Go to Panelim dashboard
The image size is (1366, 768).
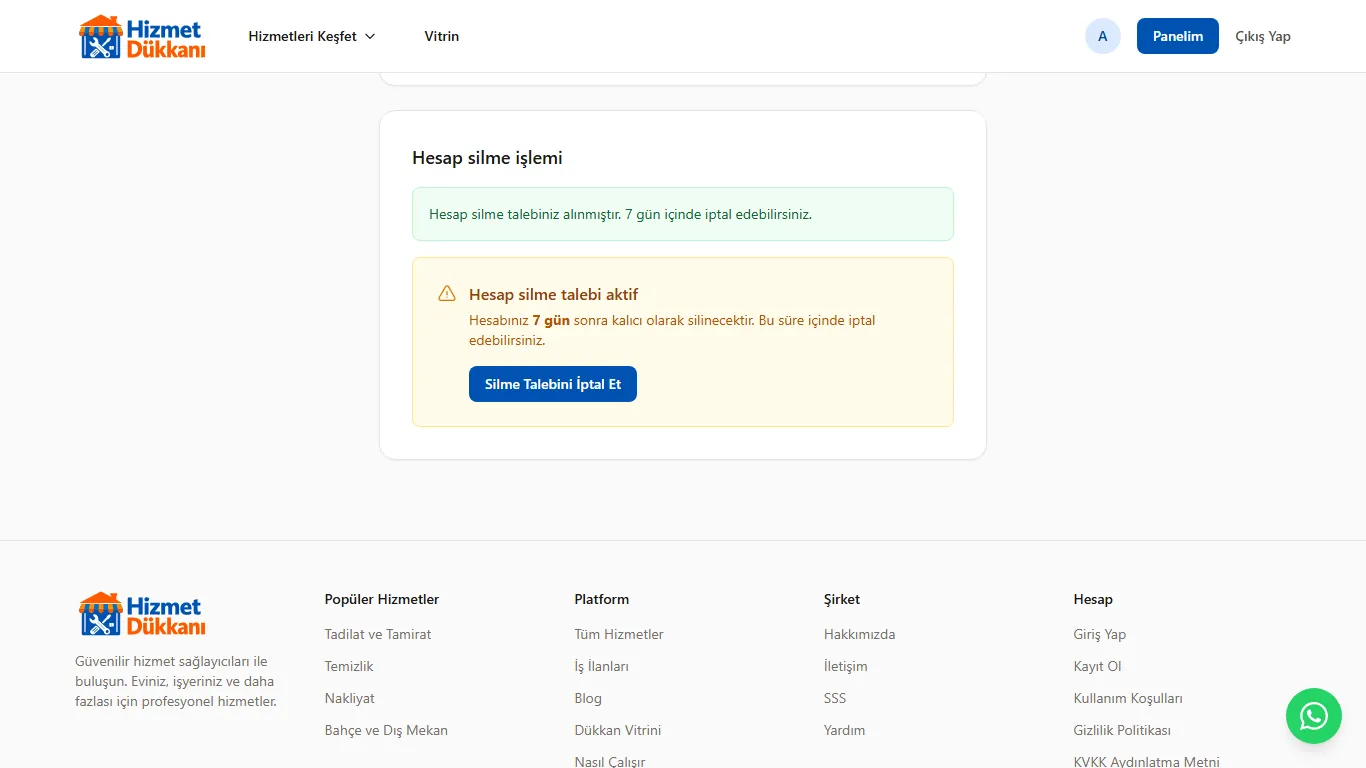pyautogui.click(x=1178, y=36)
